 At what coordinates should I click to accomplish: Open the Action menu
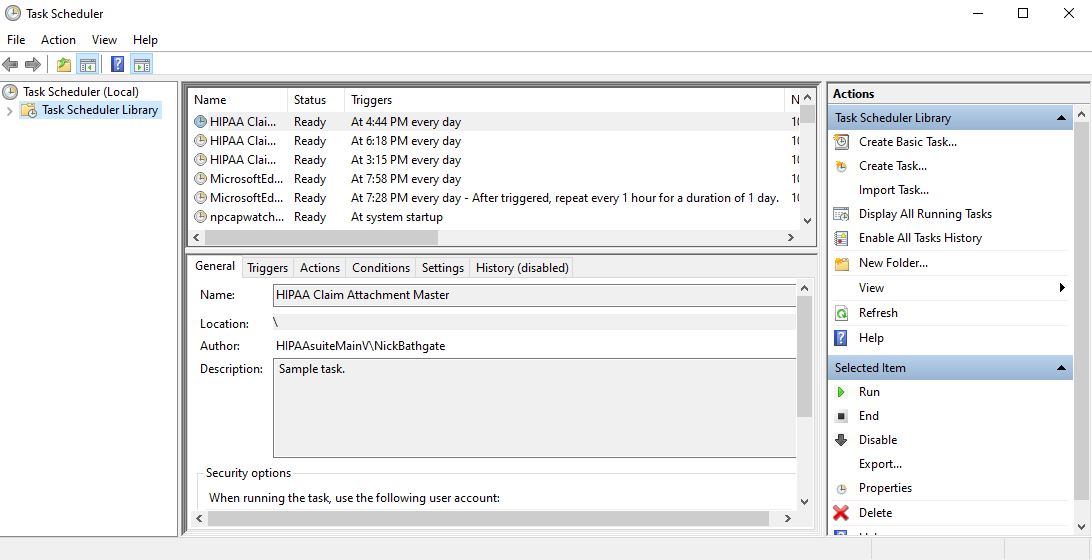pyautogui.click(x=58, y=40)
